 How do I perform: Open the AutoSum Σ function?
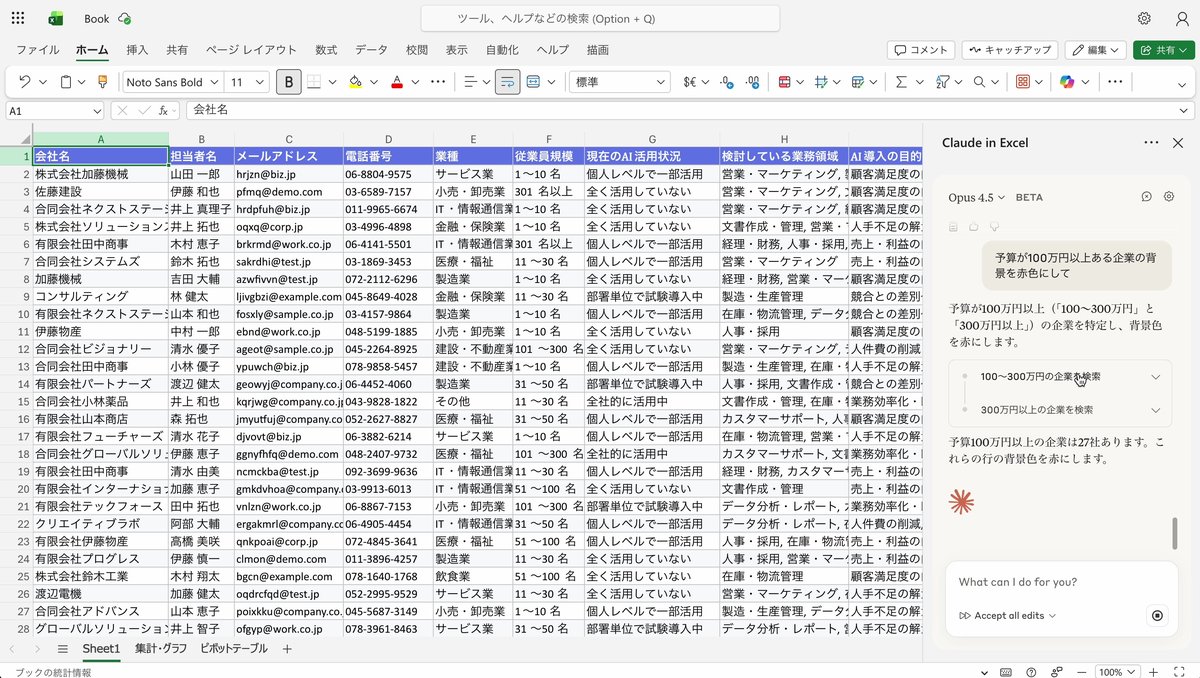pos(899,81)
